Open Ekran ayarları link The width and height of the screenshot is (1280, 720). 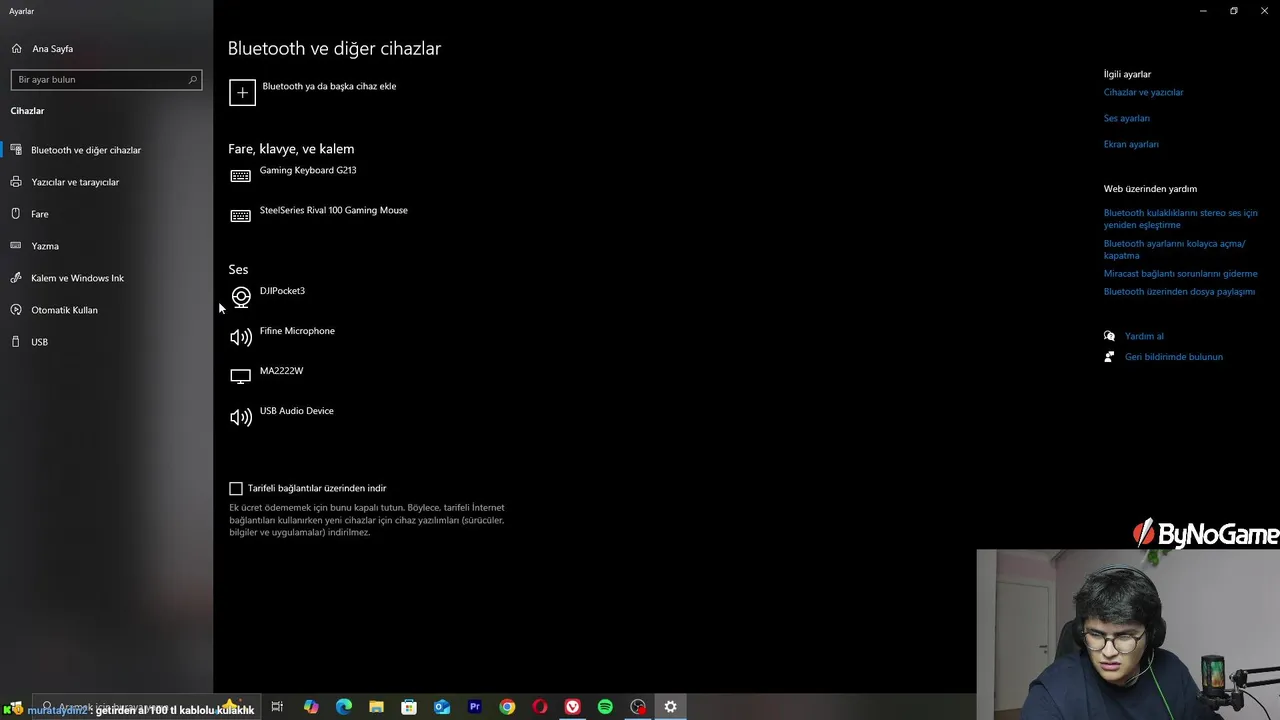tap(1131, 144)
